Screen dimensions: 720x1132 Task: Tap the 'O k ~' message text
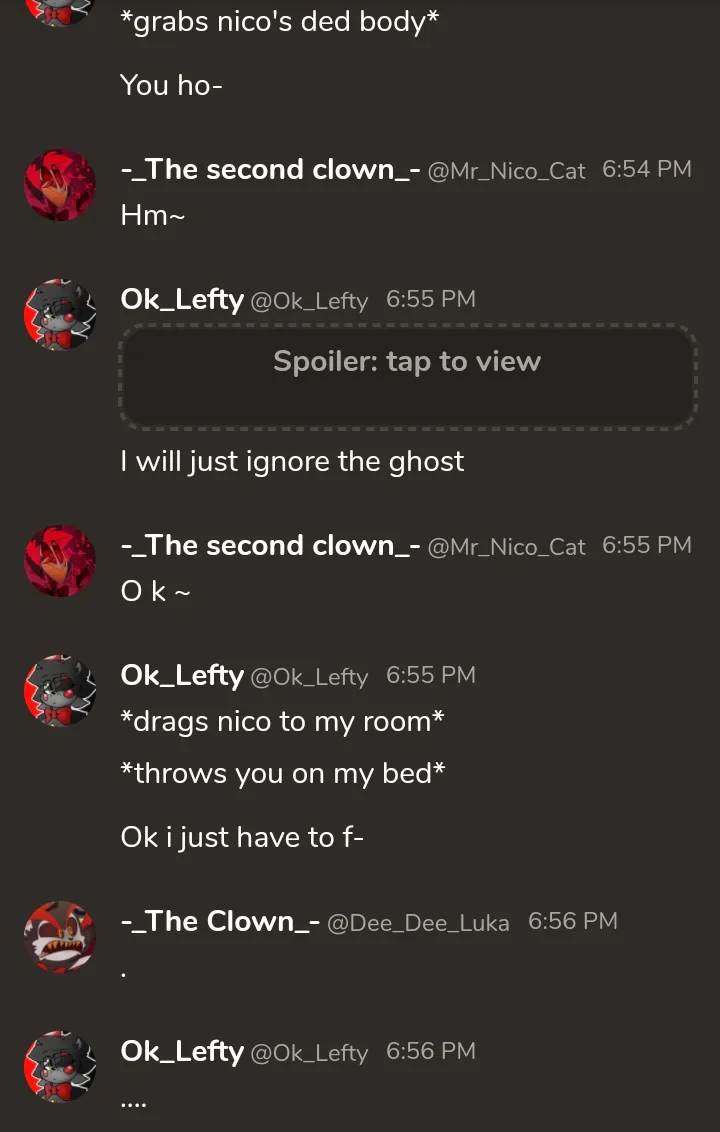(155, 591)
